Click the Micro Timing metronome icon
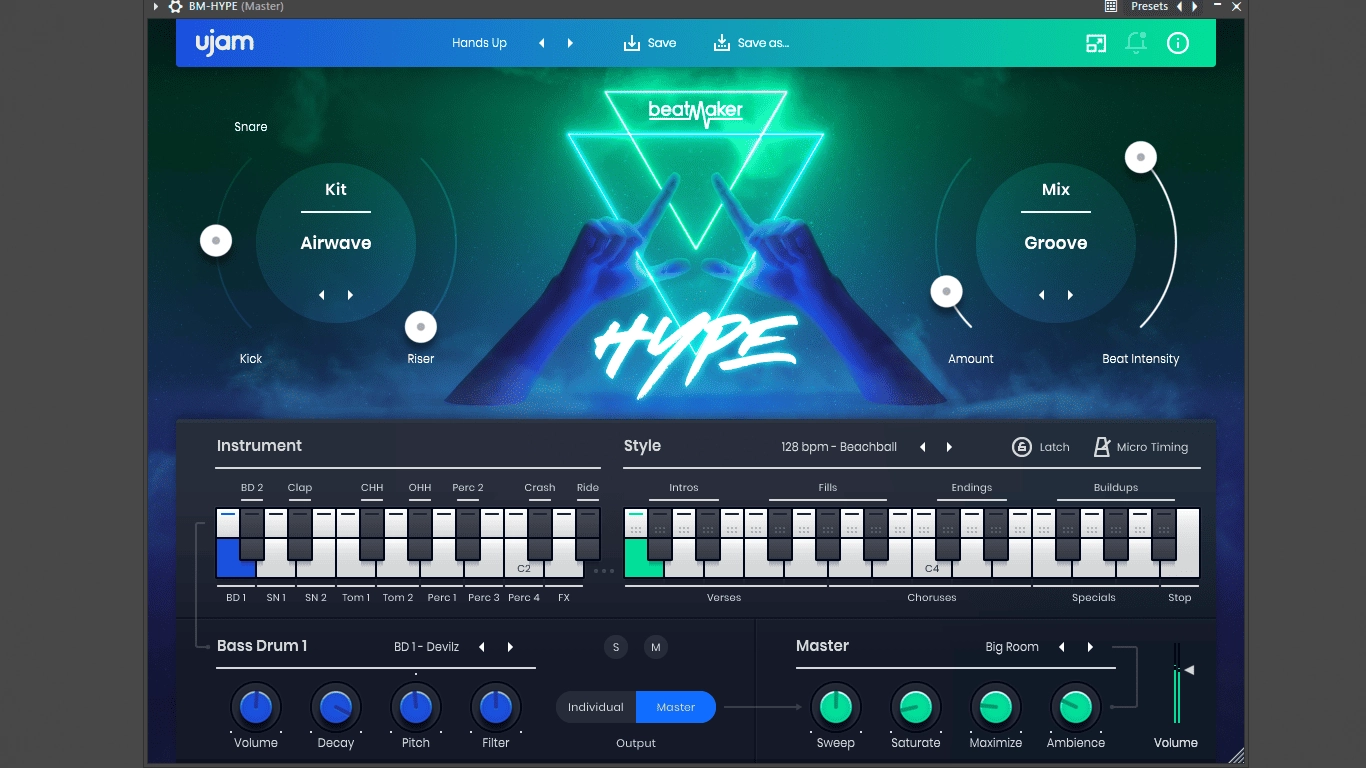1366x768 pixels. pos(1101,447)
